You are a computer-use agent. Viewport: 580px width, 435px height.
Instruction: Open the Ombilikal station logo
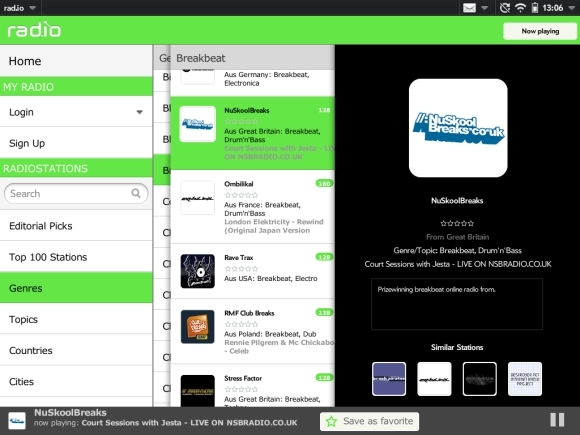click(198, 198)
